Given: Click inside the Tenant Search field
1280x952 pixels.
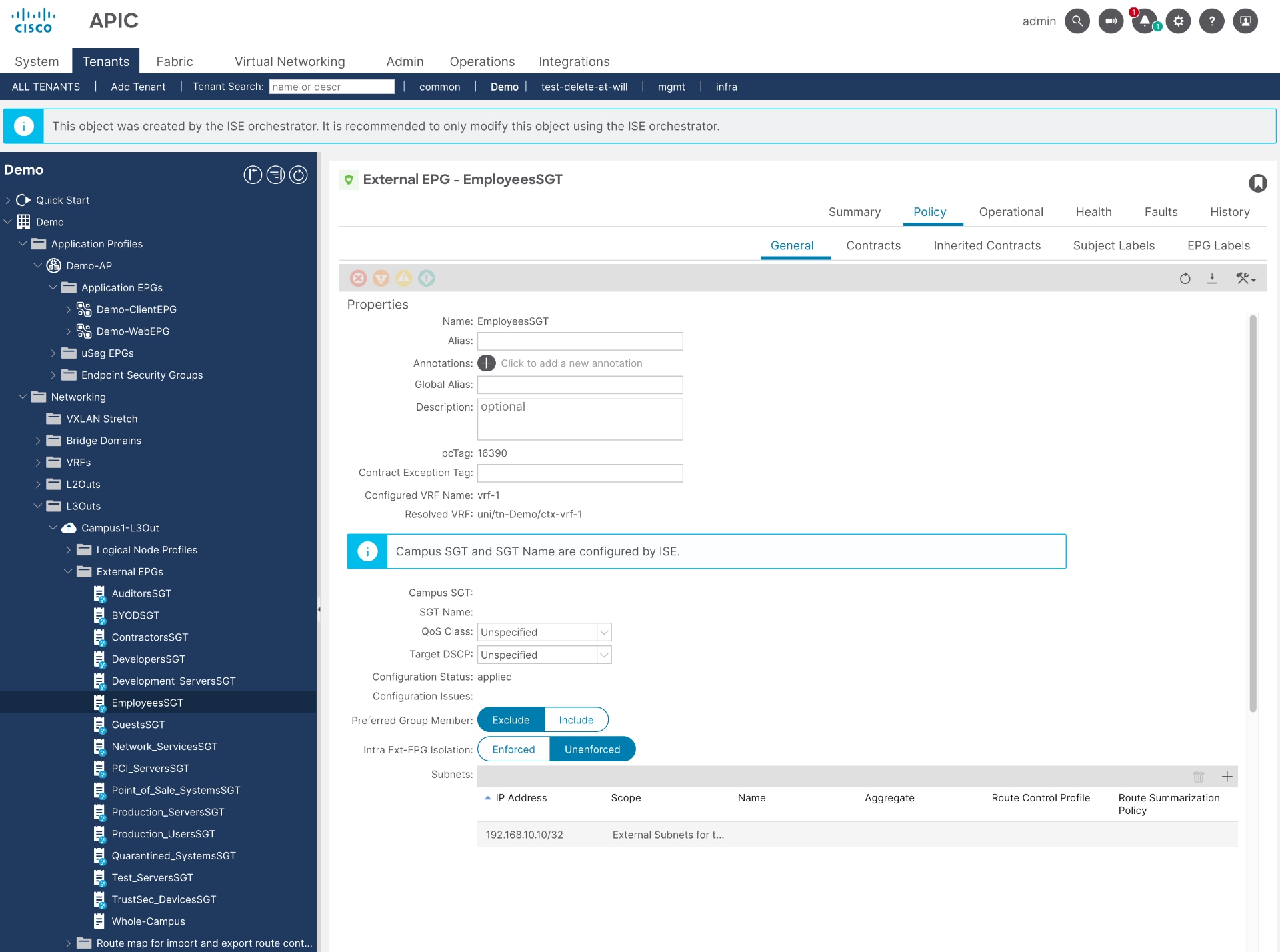Looking at the screenshot, I should pyautogui.click(x=331, y=86).
